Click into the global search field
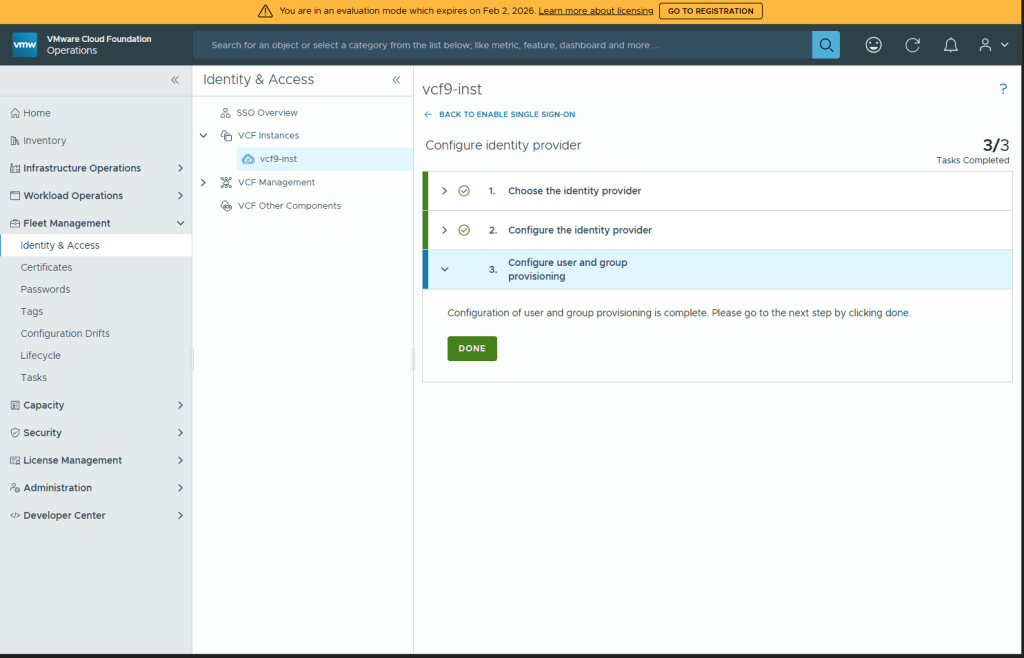Viewport: 1024px width, 658px height. (500, 45)
